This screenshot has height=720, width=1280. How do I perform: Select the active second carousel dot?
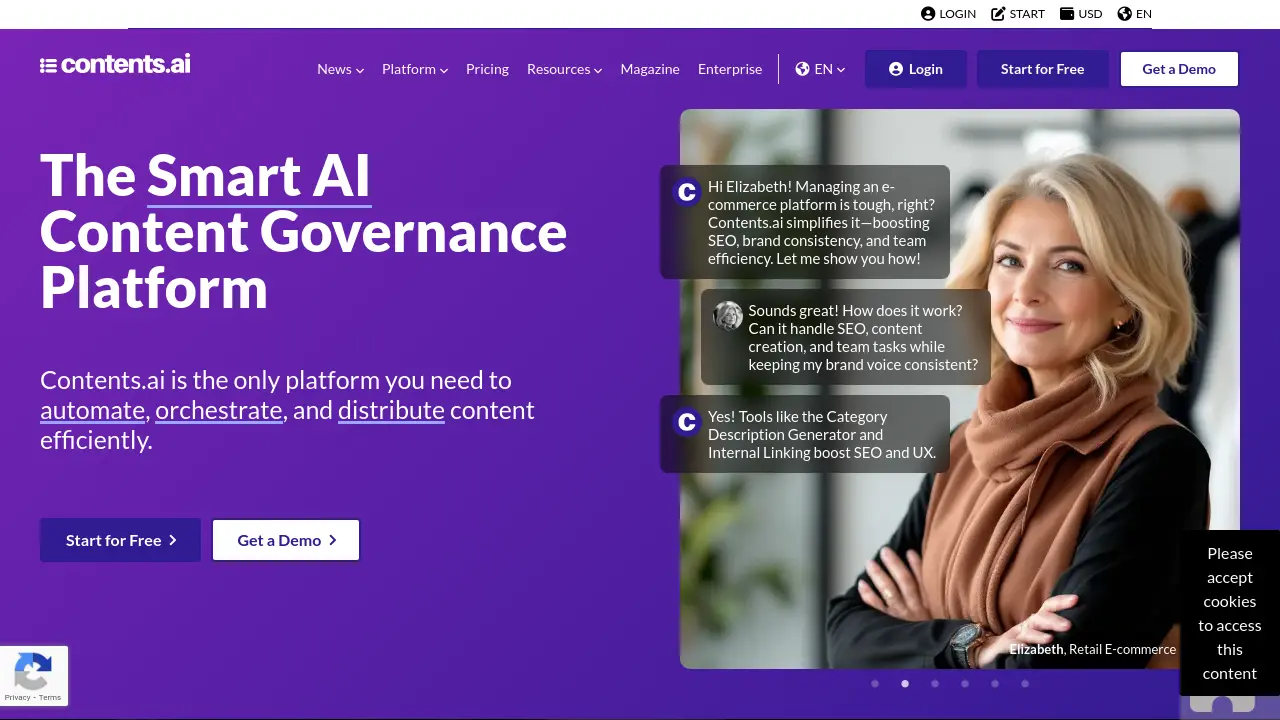[x=905, y=684]
